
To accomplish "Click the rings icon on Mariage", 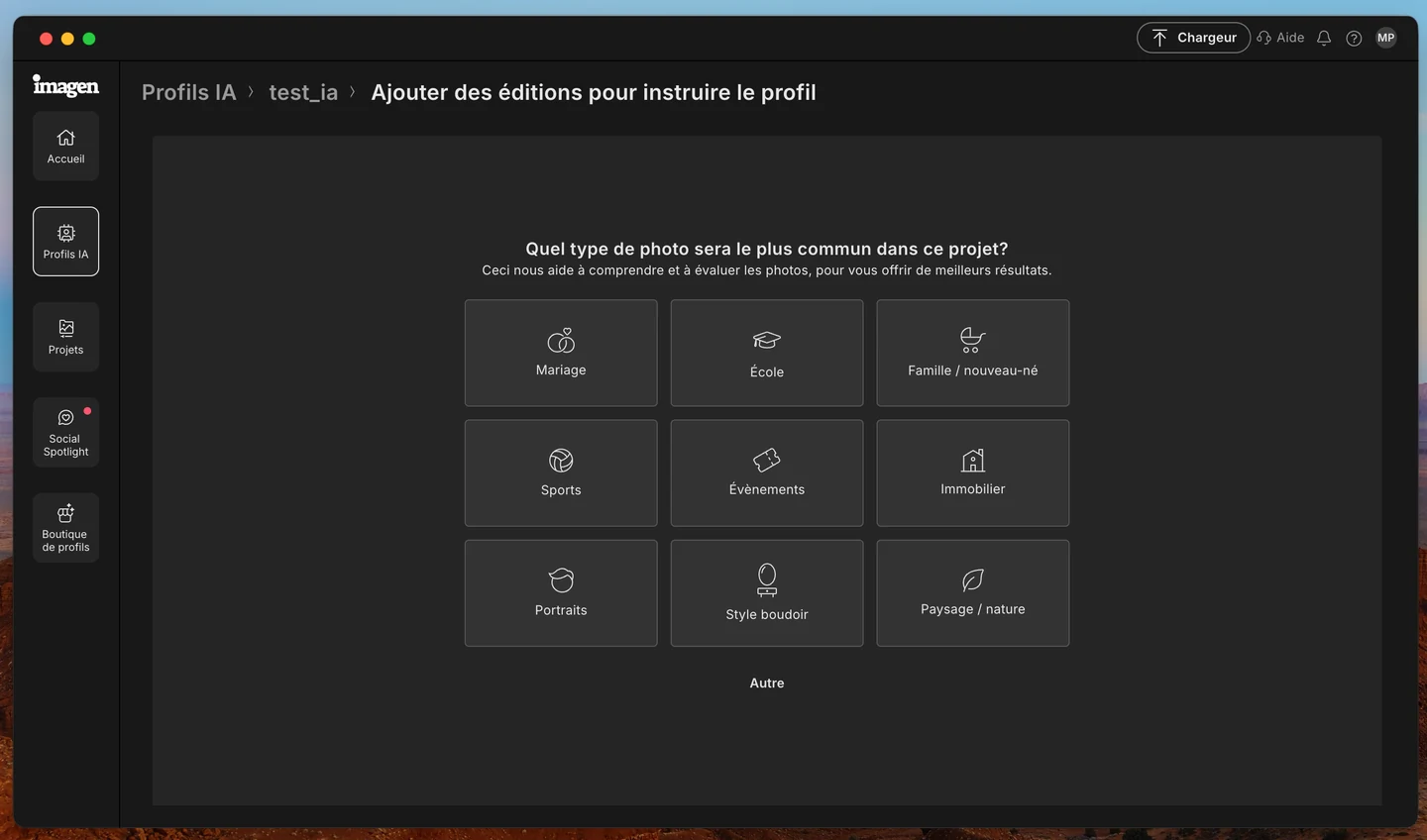I will click(x=561, y=340).
